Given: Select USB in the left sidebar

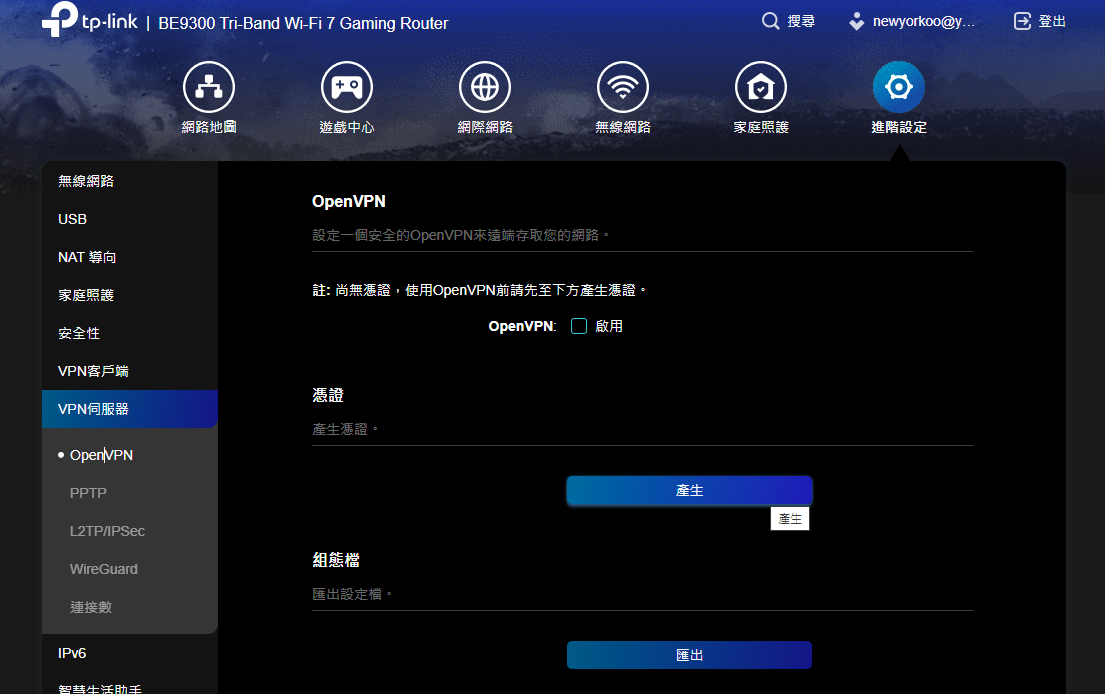Looking at the screenshot, I should (130, 219).
